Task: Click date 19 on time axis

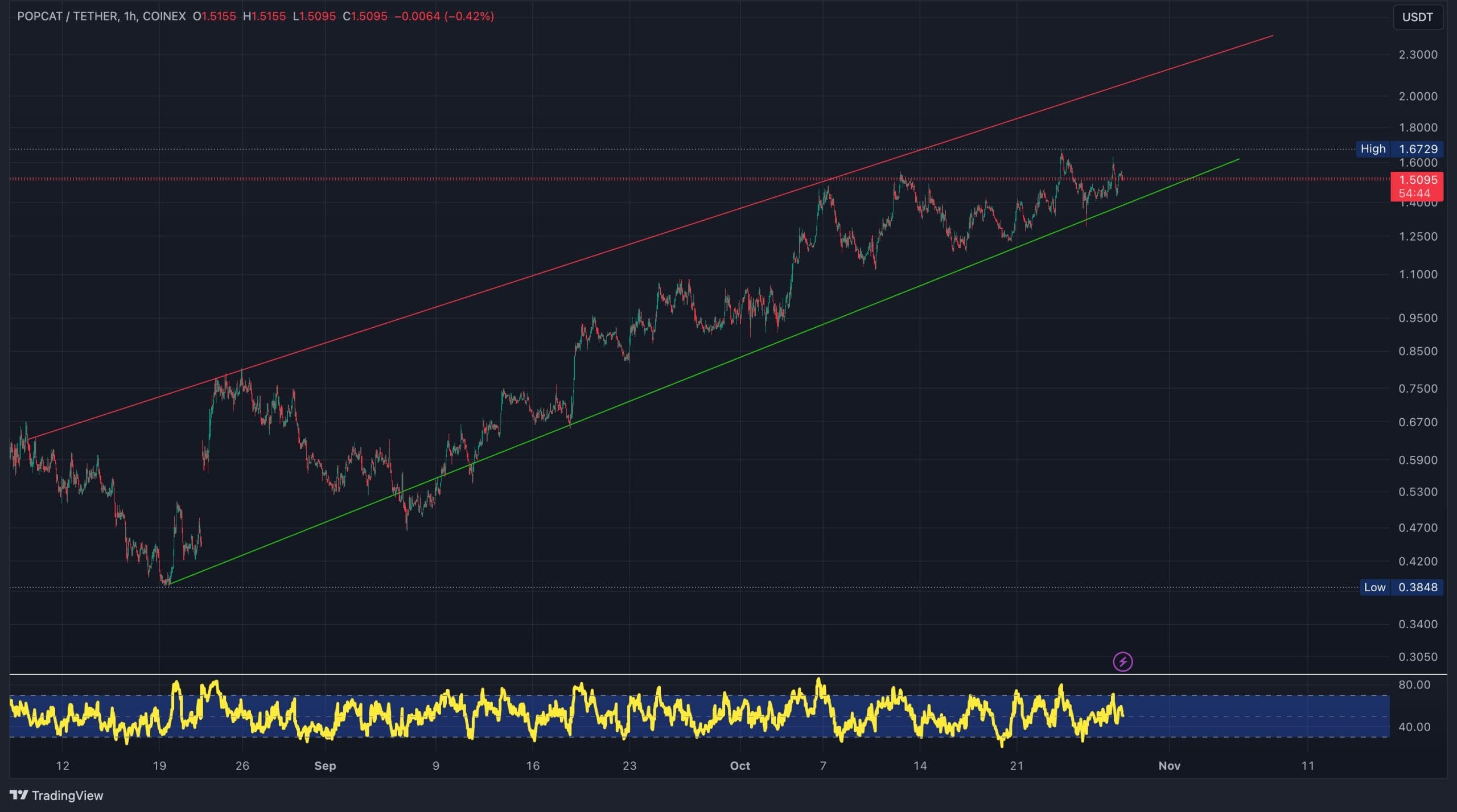Action: point(159,766)
